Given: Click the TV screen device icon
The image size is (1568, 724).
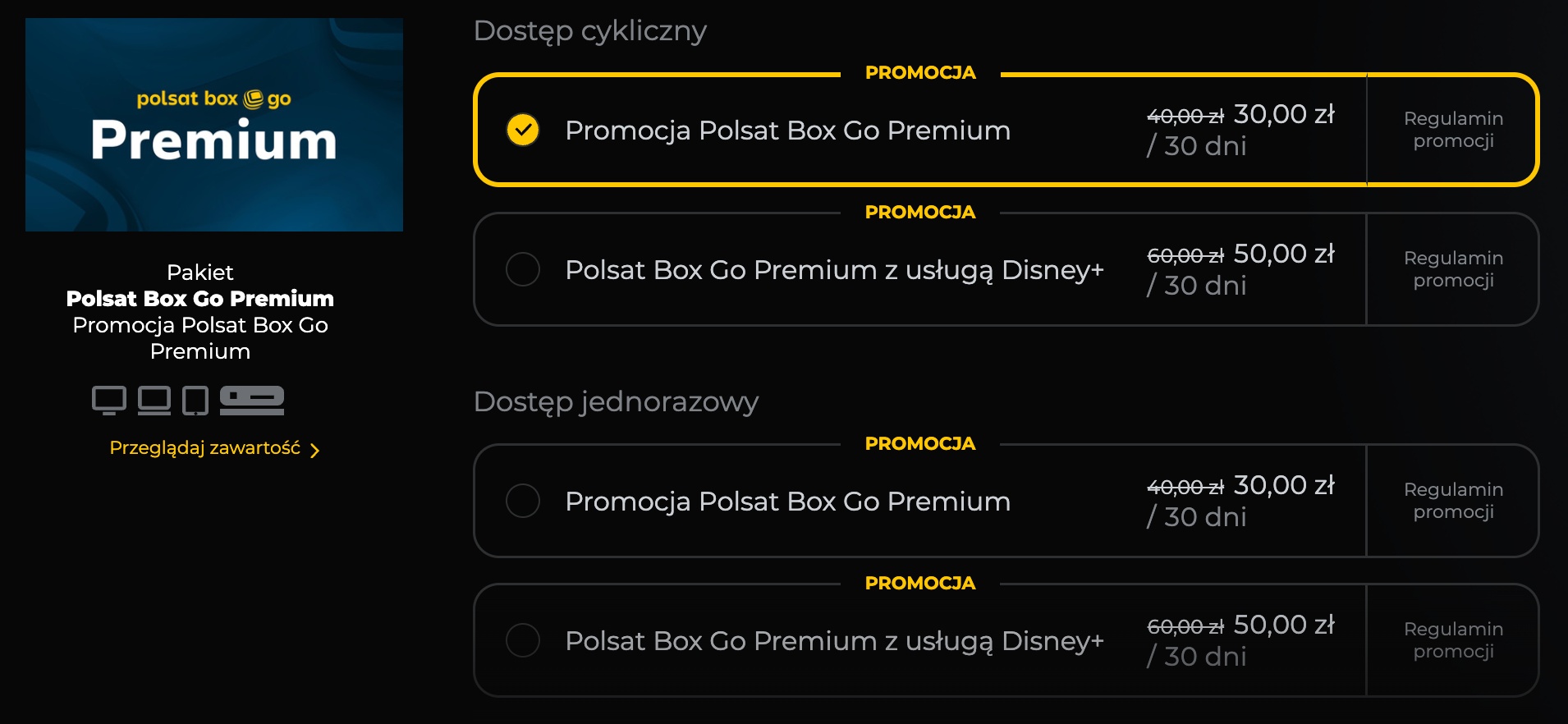Looking at the screenshot, I should tap(108, 401).
